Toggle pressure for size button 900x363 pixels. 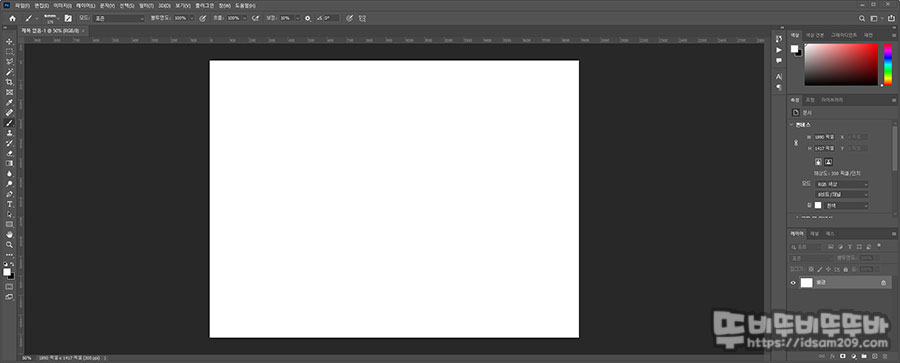pos(349,18)
